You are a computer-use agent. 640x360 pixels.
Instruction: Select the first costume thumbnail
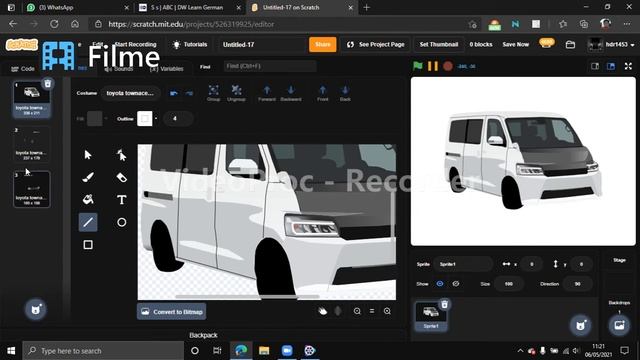pyautogui.click(x=31, y=99)
